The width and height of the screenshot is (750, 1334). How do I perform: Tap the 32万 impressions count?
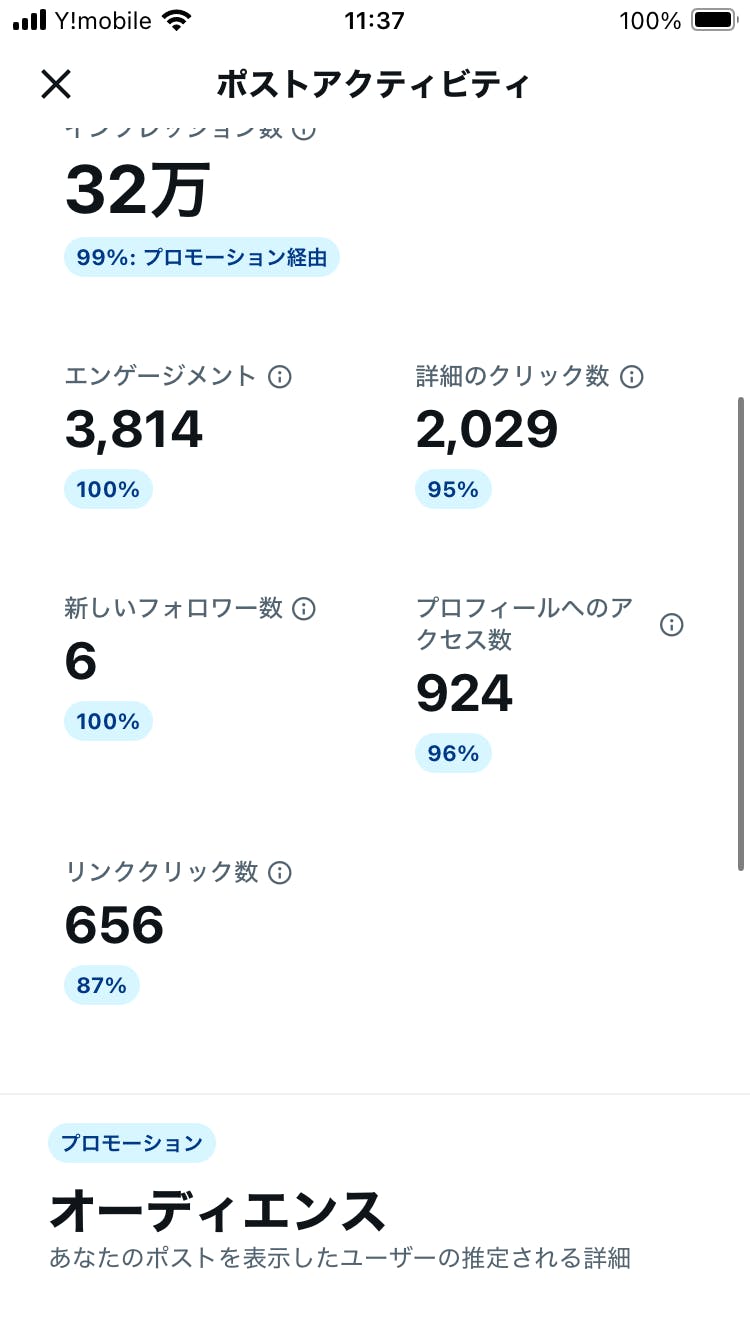137,190
